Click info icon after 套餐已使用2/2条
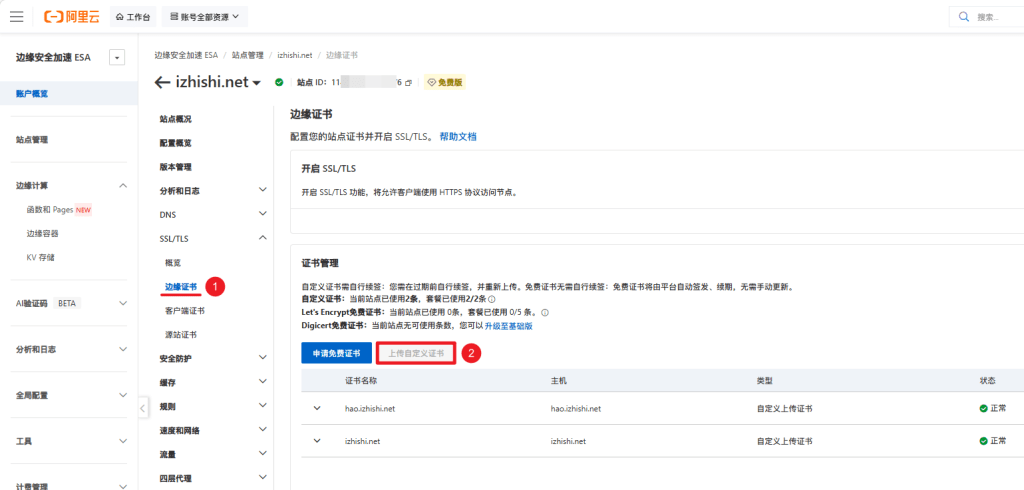The image size is (1024, 490). click(492, 299)
